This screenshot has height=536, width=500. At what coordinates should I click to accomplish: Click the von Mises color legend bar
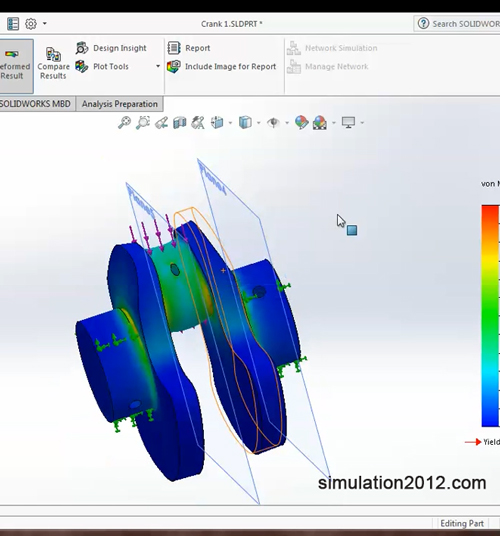point(490,316)
